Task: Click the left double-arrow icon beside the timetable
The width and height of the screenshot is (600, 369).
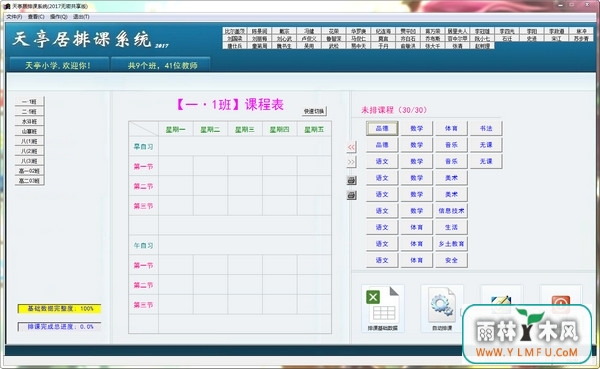Action: [351, 147]
